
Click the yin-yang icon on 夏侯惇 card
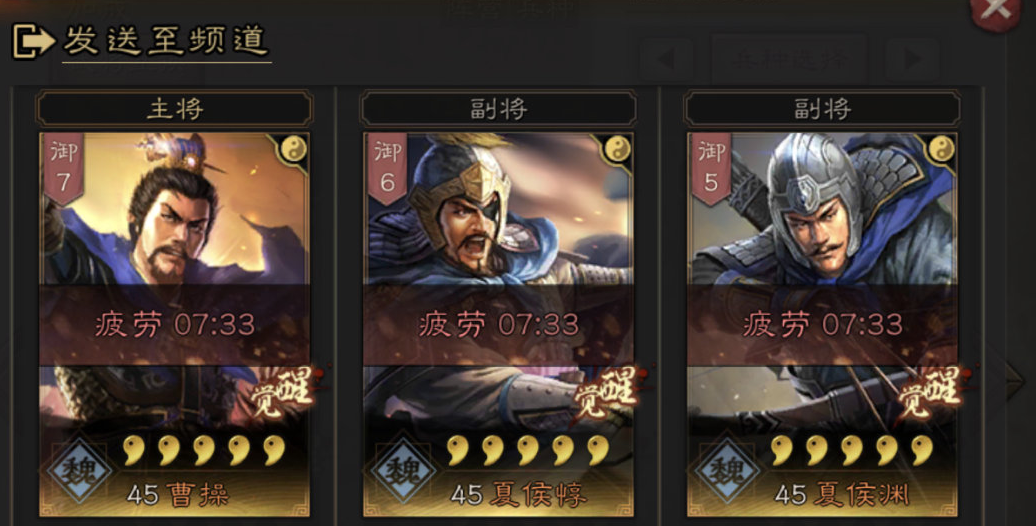(x=616, y=150)
